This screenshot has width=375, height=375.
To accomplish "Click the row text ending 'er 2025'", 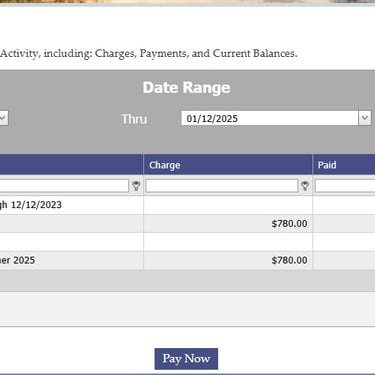I will [17, 260].
